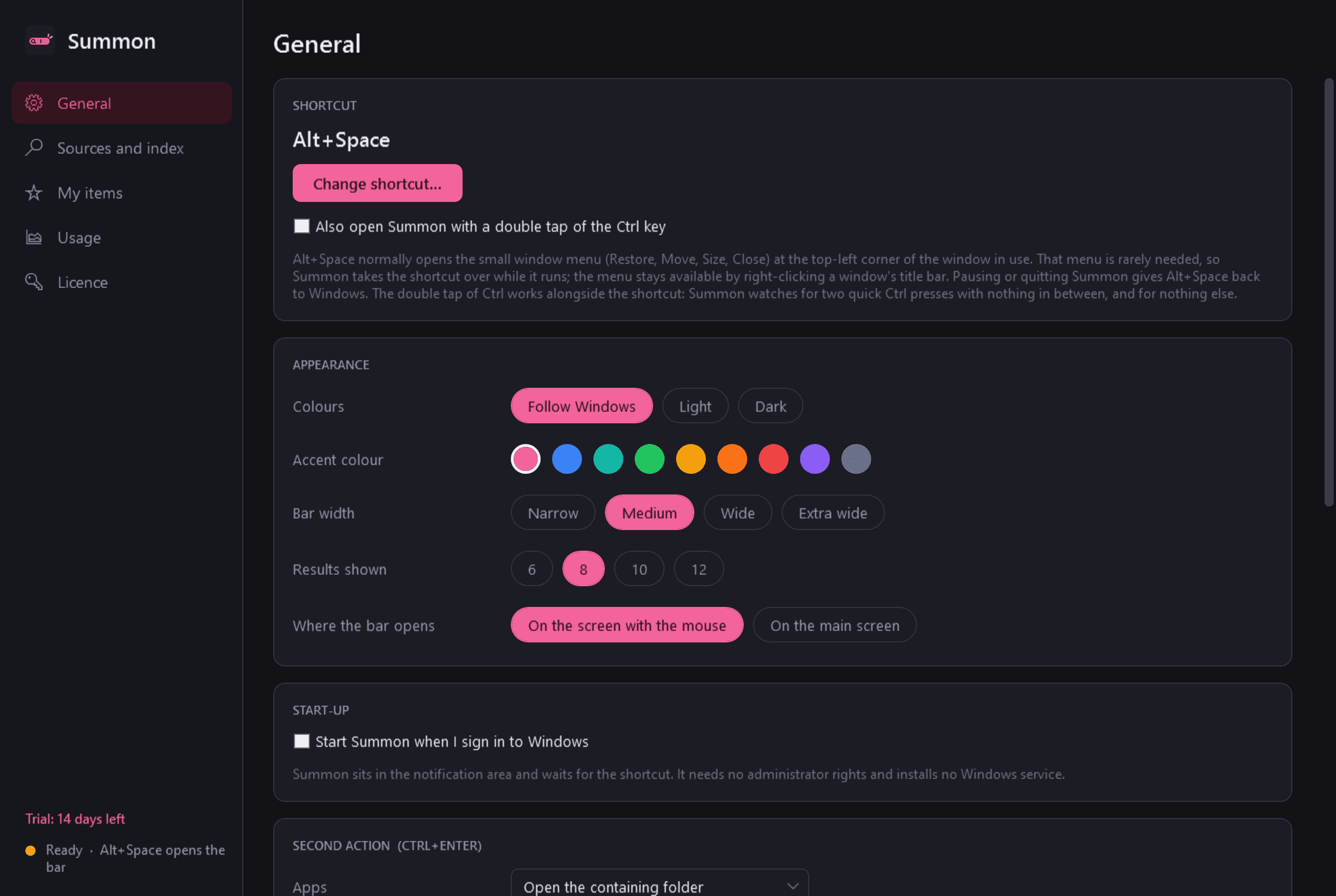Select On the screen with the mouse
Screen dimensions: 1336x896
click(627, 625)
